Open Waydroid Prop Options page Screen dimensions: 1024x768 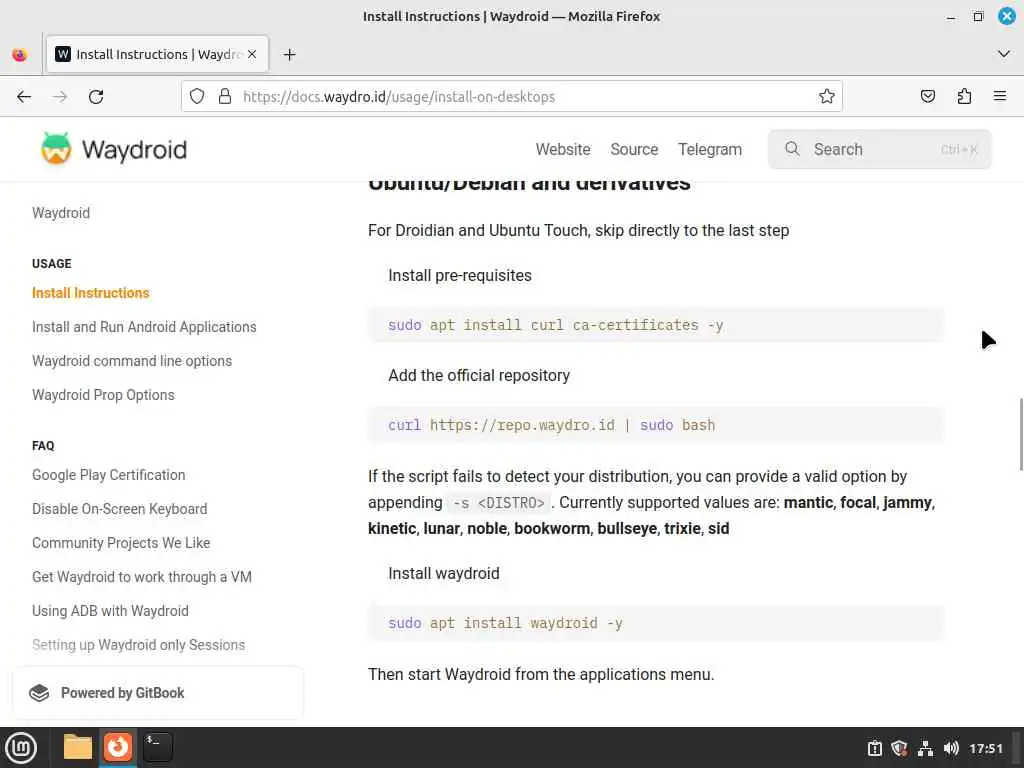(103, 395)
